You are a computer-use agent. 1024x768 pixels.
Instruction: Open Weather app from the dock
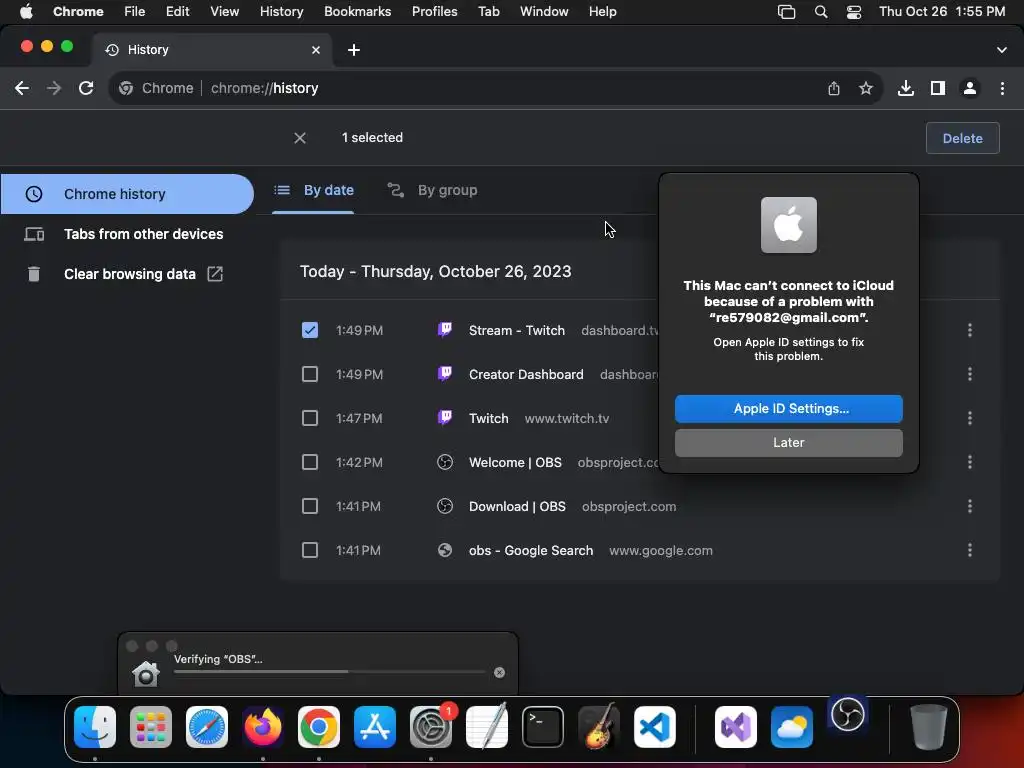792,726
